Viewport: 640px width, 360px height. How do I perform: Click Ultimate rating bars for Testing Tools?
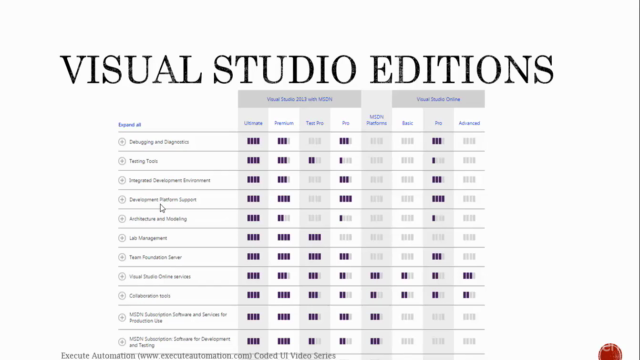click(x=253, y=160)
